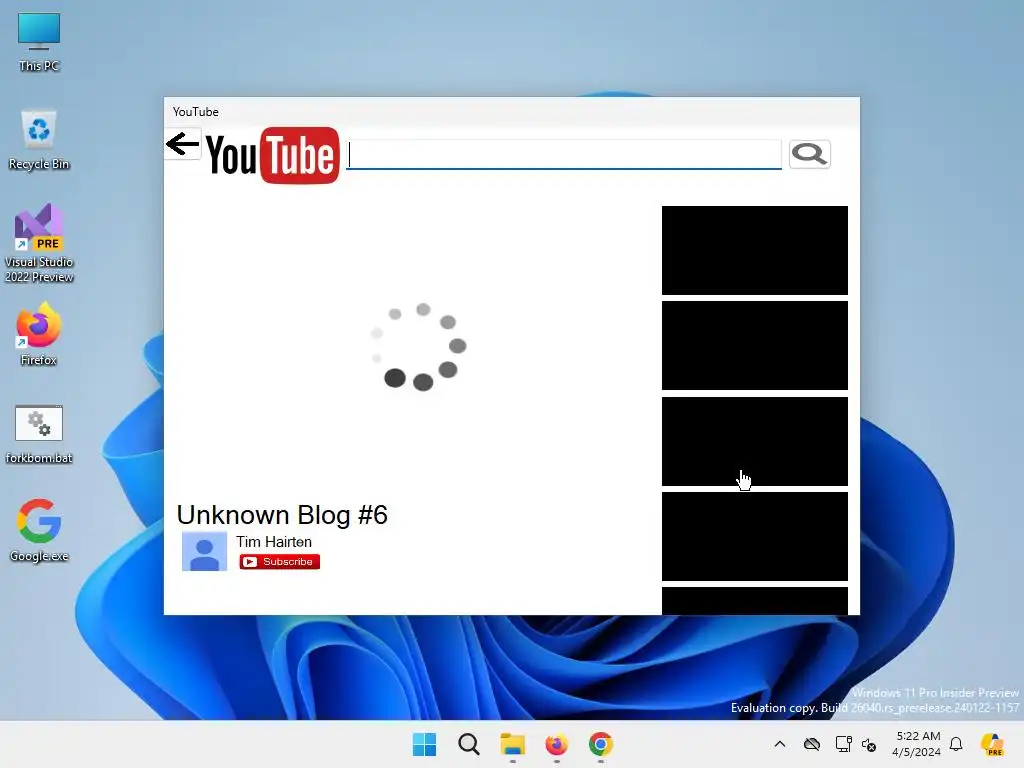
Task: Click the network display tray icon
Action: (843, 744)
